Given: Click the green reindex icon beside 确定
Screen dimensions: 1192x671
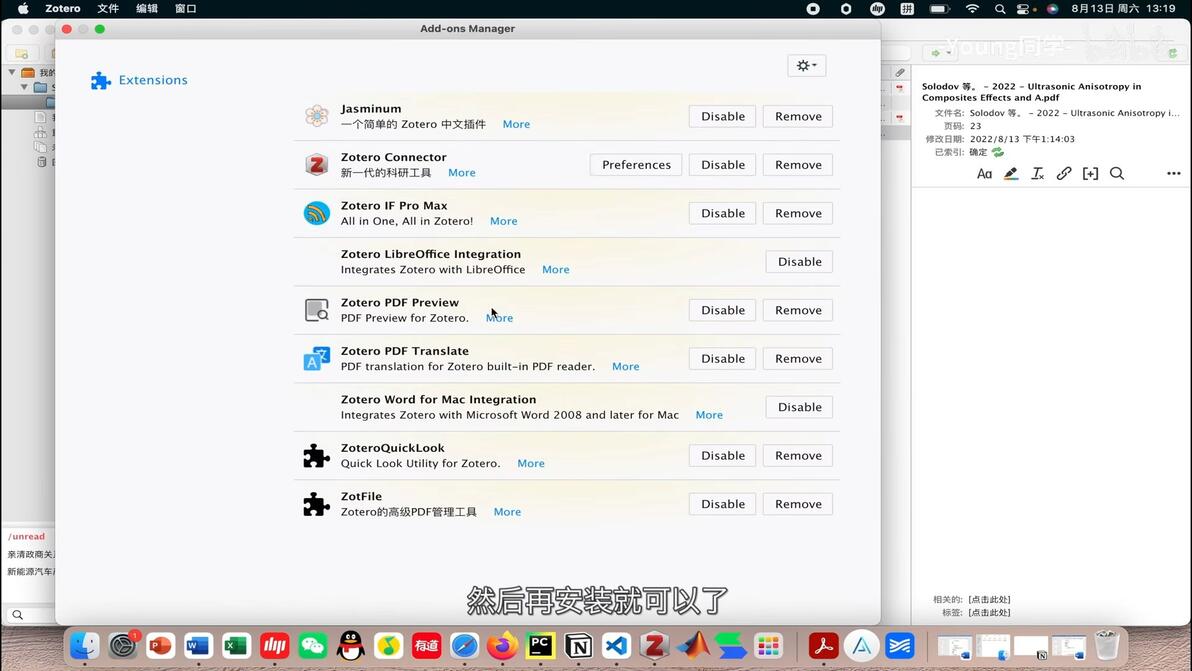Looking at the screenshot, I should pyautogui.click(x=998, y=152).
